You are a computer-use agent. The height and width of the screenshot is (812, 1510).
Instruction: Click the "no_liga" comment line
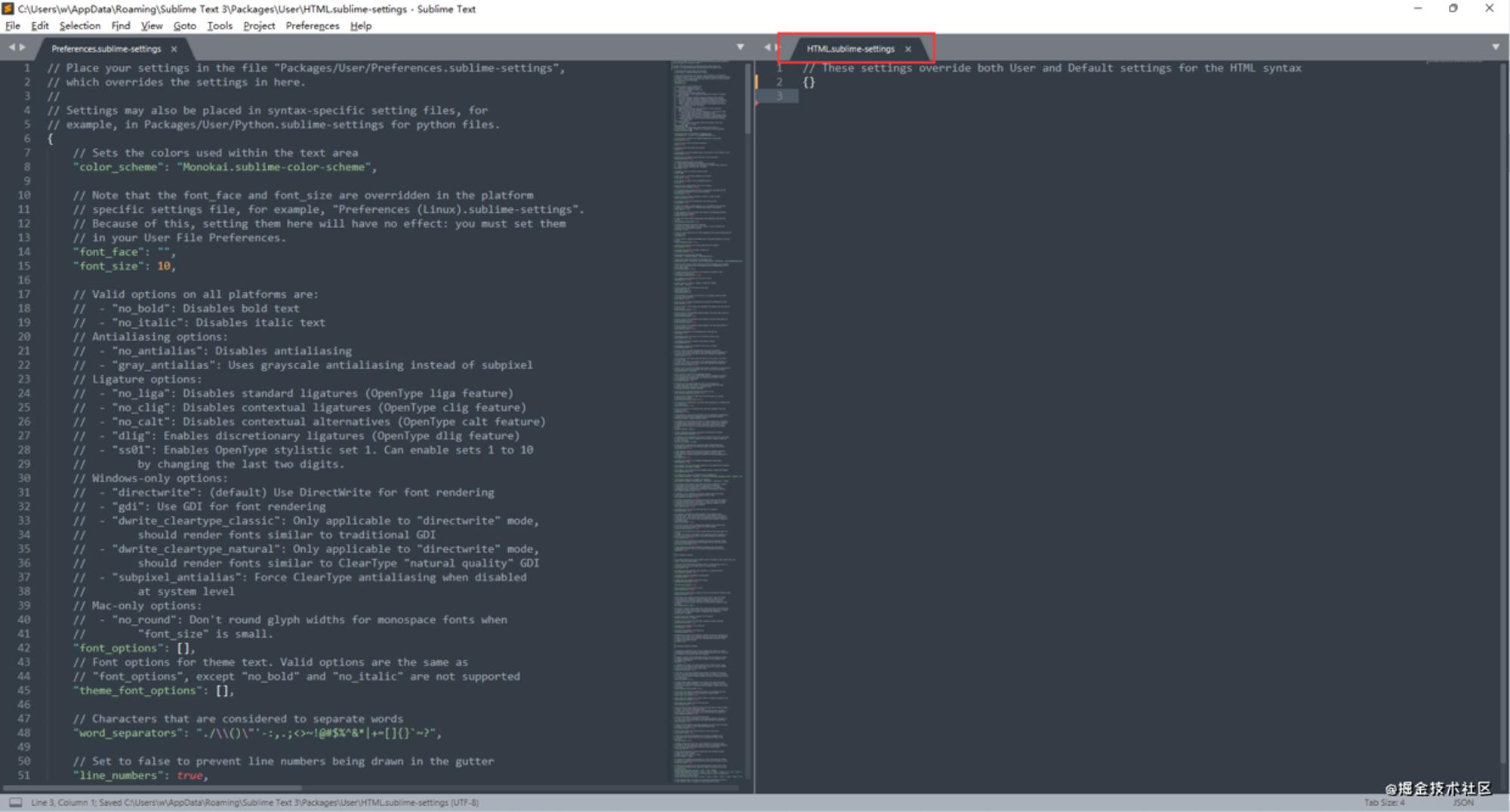[293, 393]
